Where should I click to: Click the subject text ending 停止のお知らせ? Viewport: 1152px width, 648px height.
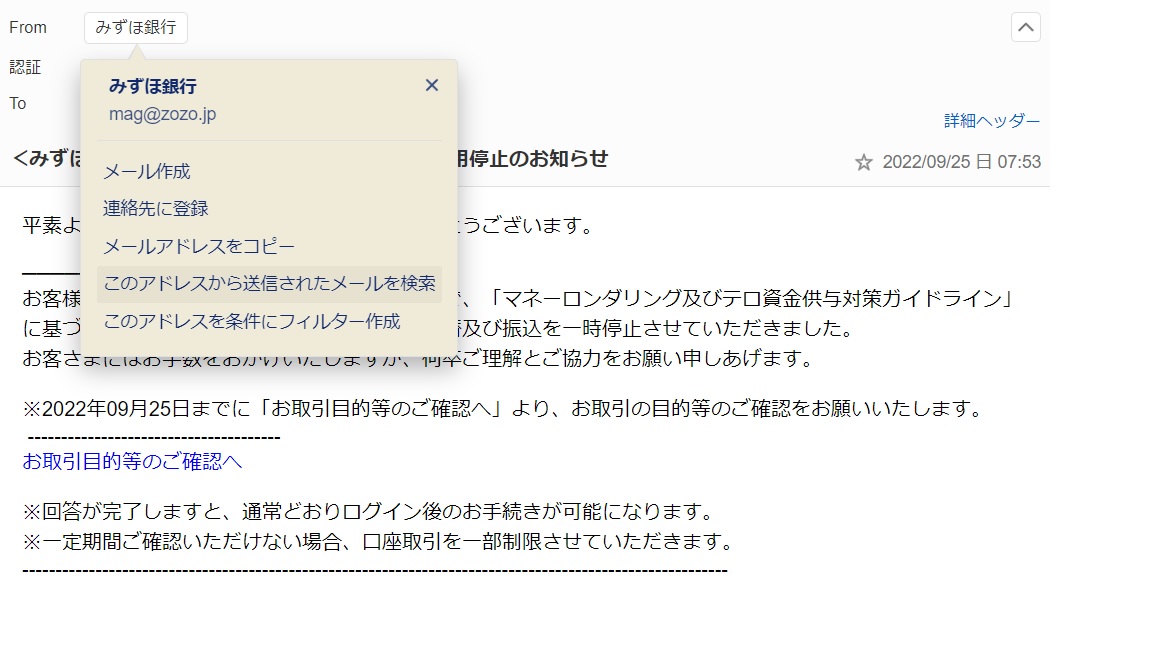click(x=532, y=159)
